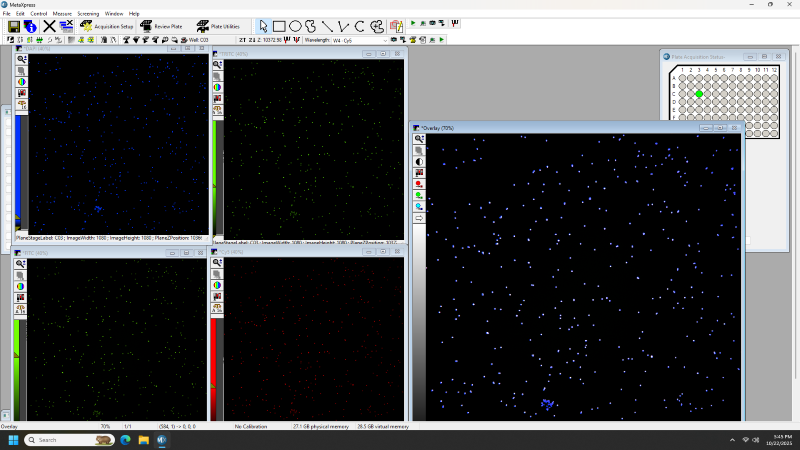Toggle the contrast half-circle icon in Overlay
This screenshot has height=450, width=800.
point(419,161)
